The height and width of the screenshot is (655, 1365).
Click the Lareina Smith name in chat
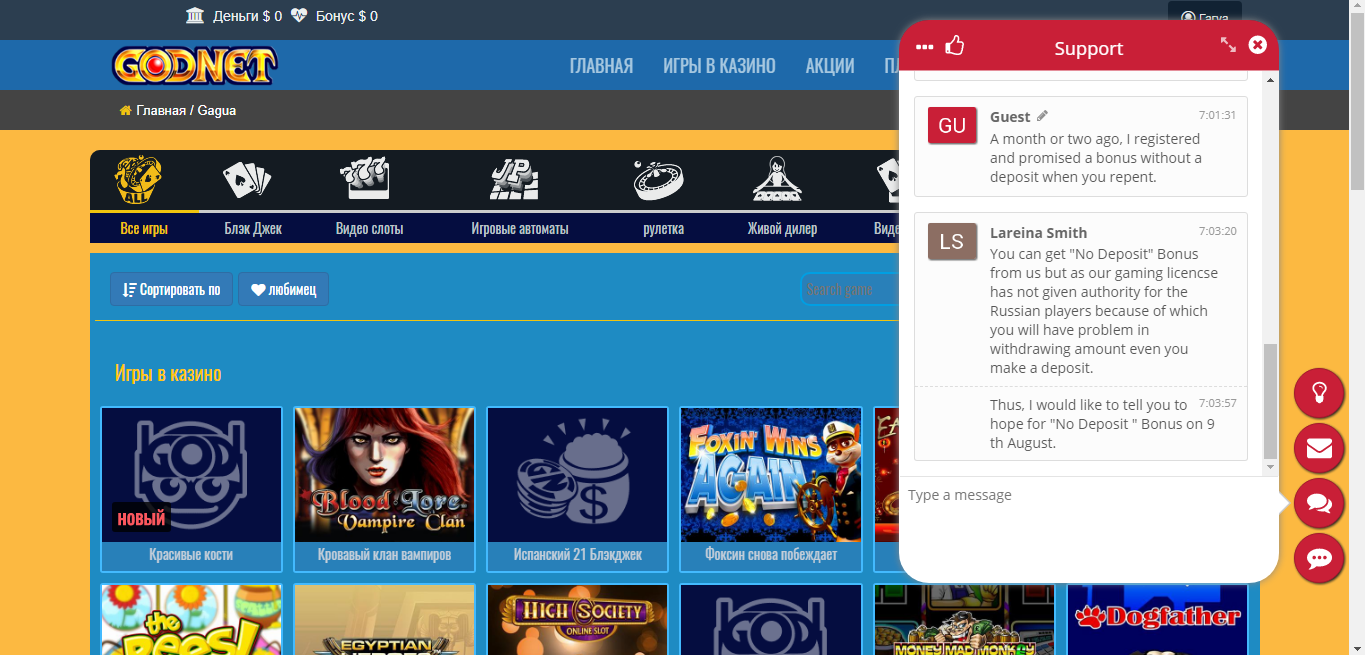pos(1038,232)
